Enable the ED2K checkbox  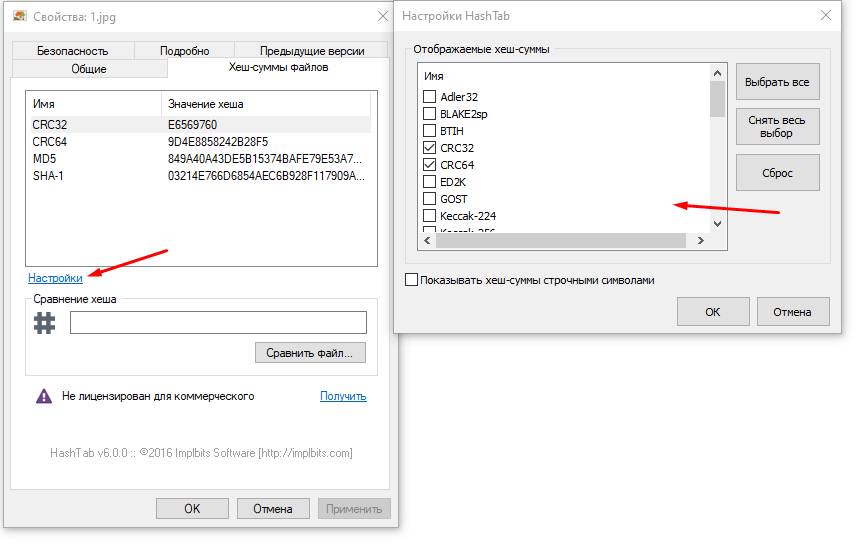coord(429,182)
